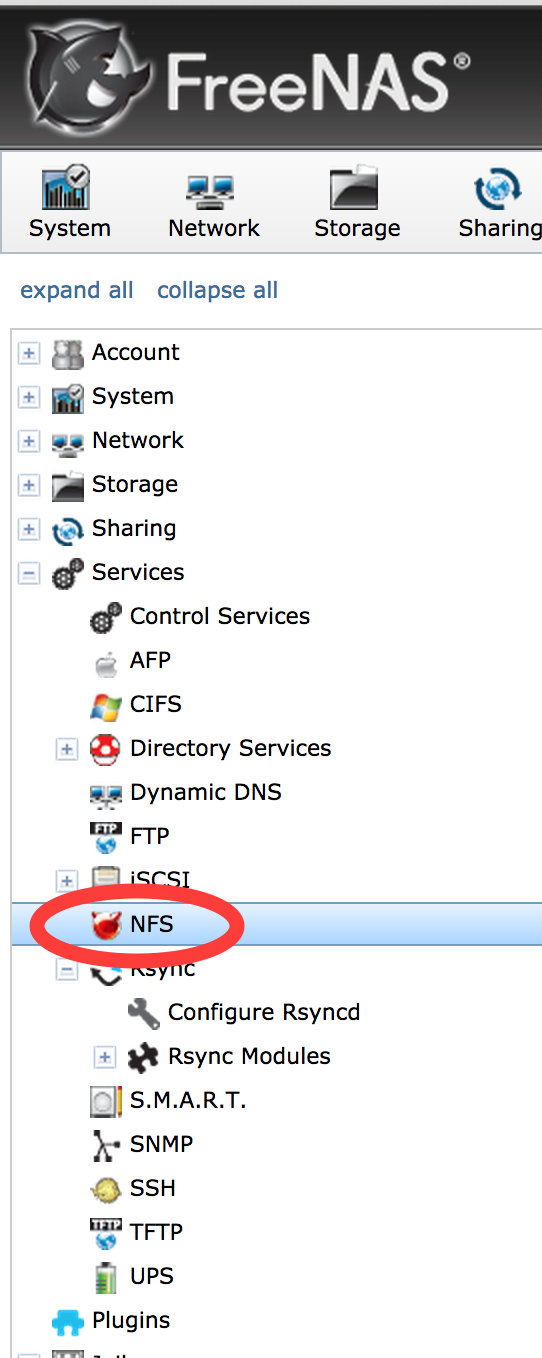The image size is (542, 1358).
Task: Open the SSH service icon
Action: click(105, 1189)
